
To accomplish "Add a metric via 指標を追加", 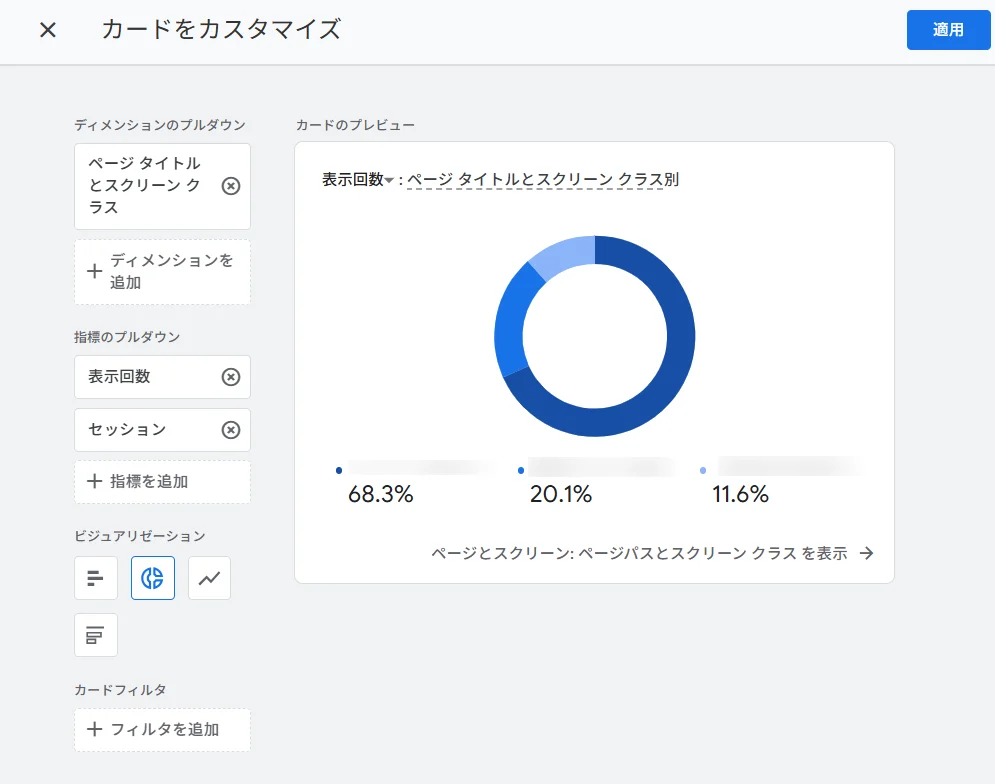I will coord(162,482).
